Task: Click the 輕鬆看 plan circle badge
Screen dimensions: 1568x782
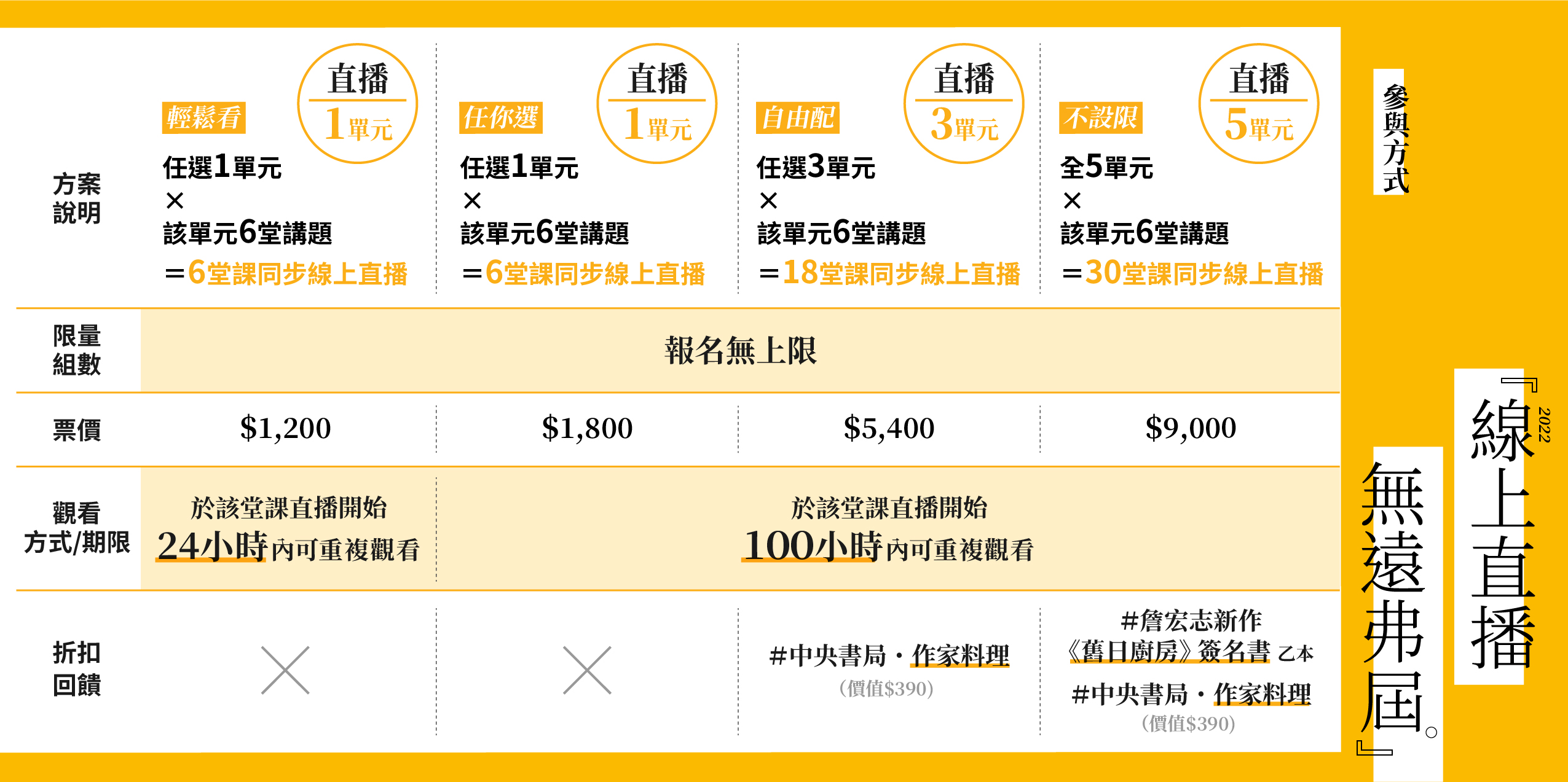Action: 358,103
